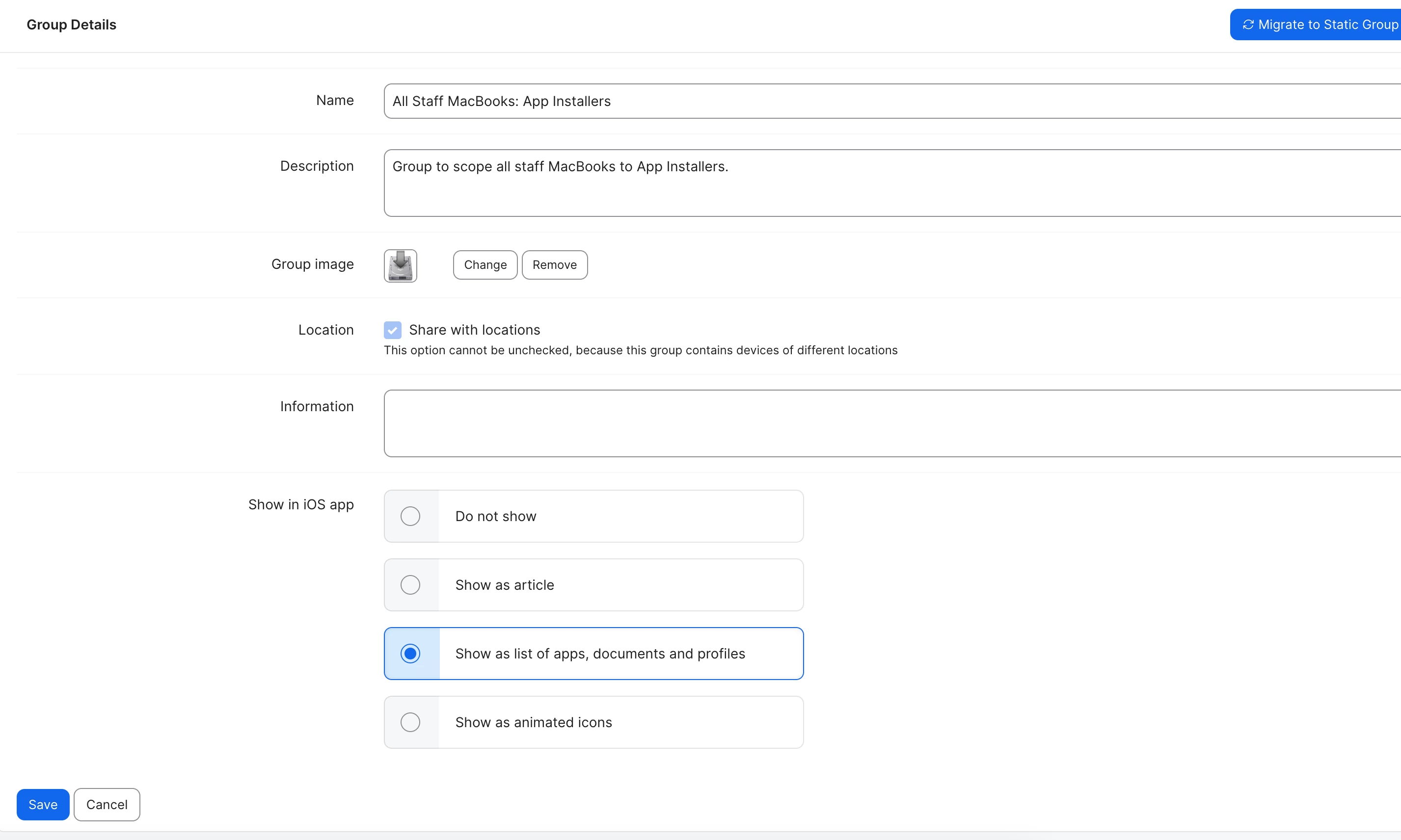The height and width of the screenshot is (840, 1401).
Task: Click the Do not show label text
Action: coord(495,516)
